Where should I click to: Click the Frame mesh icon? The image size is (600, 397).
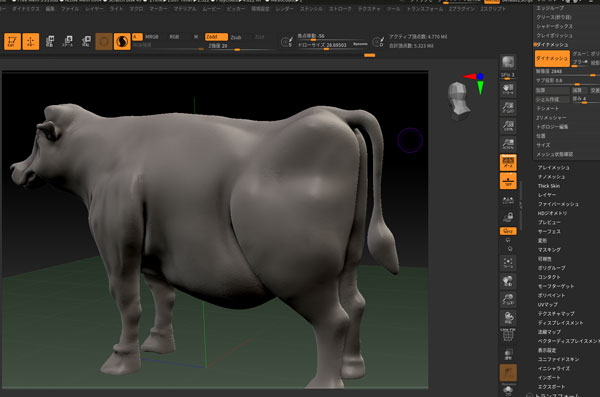[x=508, y=263]
